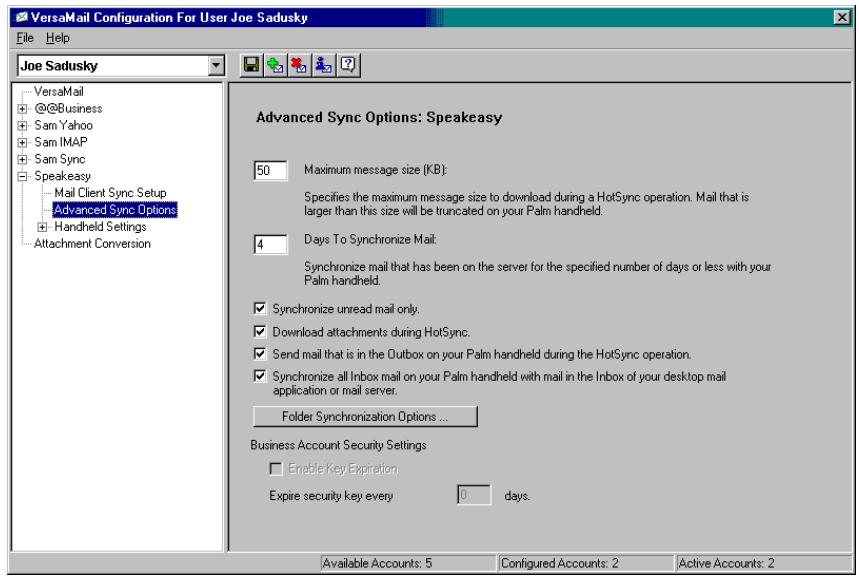Click the Expire security key every label
This screenshot has height=578, width=859.
tap(331, 496)
